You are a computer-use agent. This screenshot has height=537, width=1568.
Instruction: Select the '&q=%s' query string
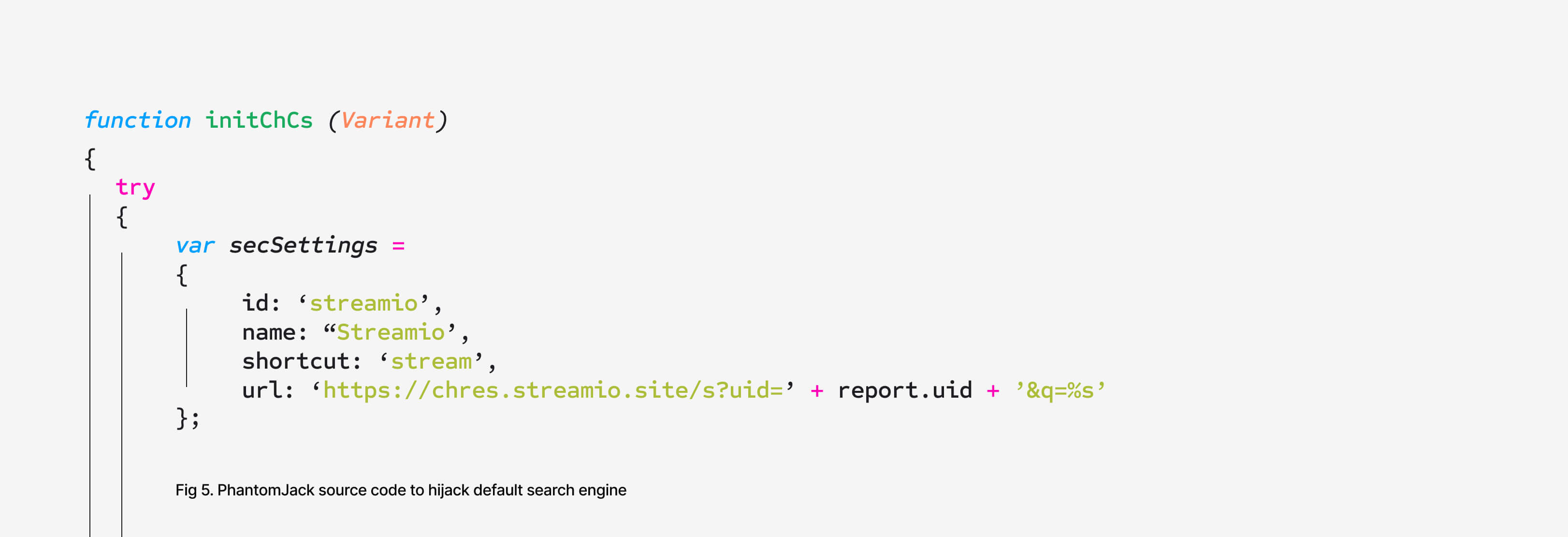(x=1060, y=390)
